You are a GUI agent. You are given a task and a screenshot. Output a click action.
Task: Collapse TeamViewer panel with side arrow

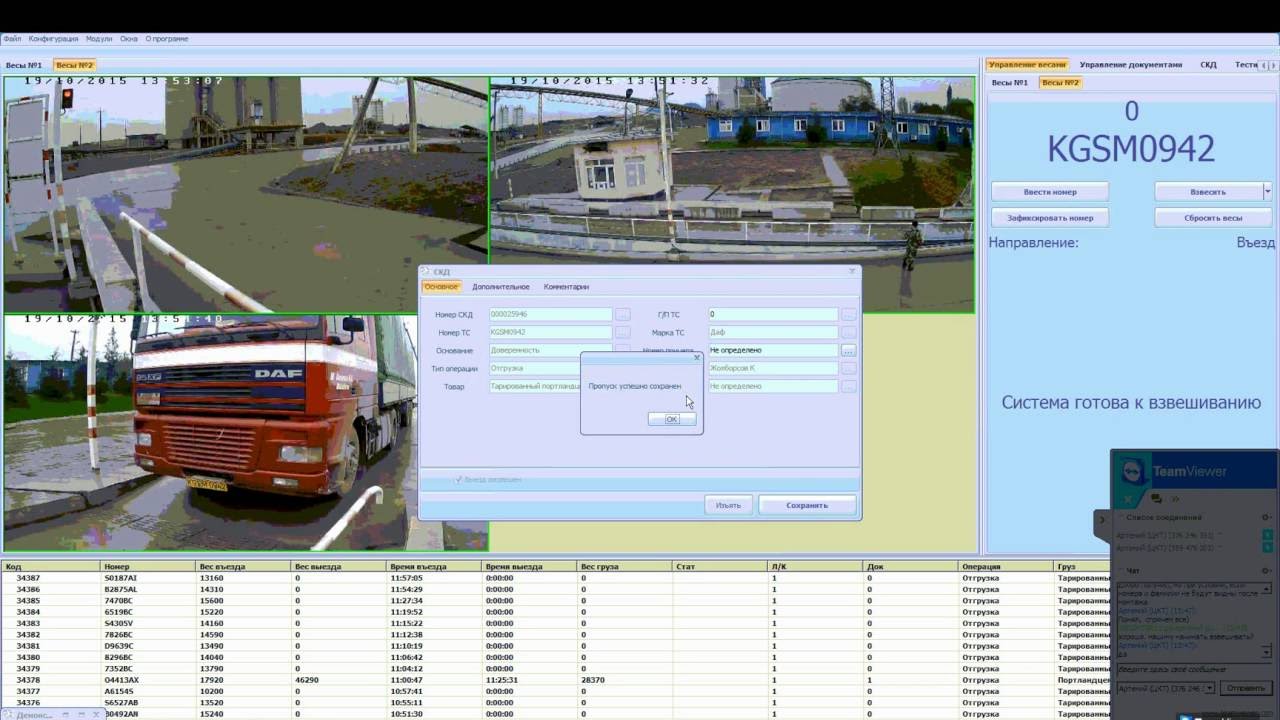pyautogui.click(x=1102, y=520)
